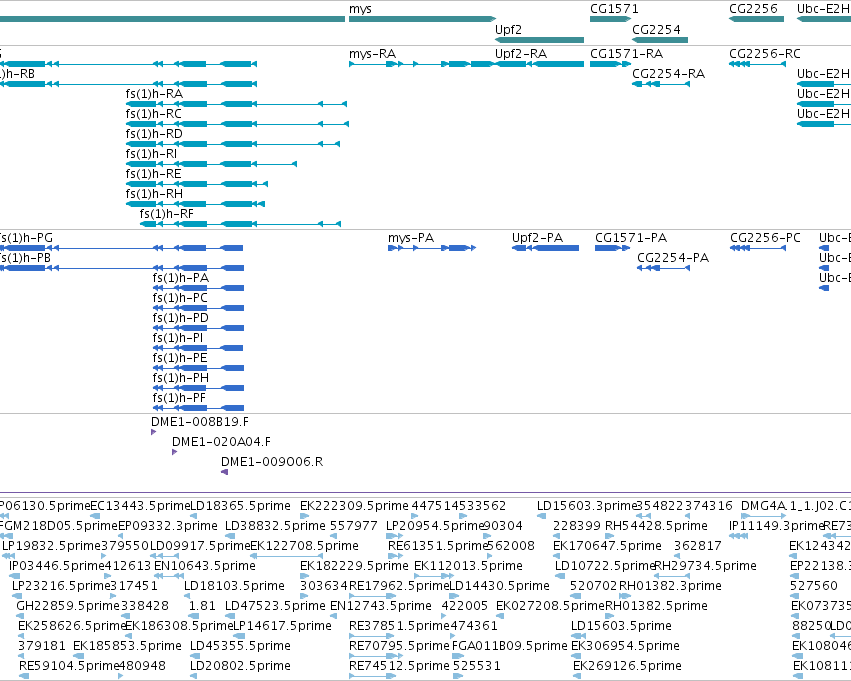Select the EK222309.5prime EST label
The width and height of the screenshot is (851, 681).
354,506
